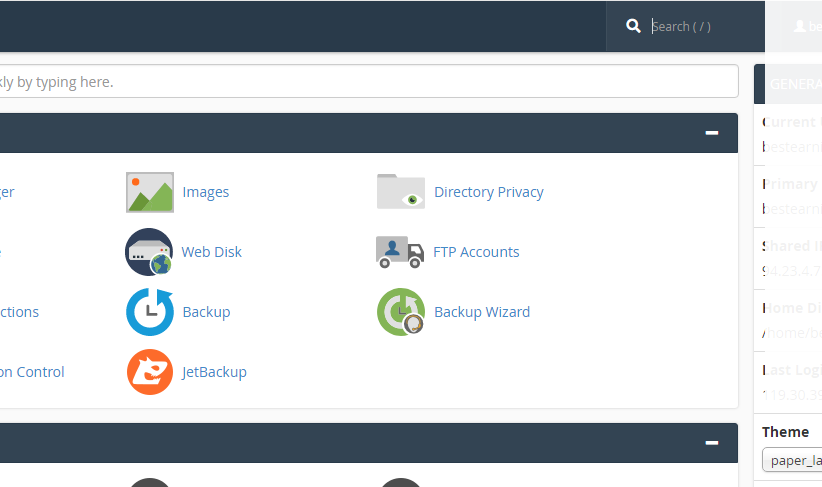
Task: Open the Theme dropdown
Action: click(x=792, y=460)
